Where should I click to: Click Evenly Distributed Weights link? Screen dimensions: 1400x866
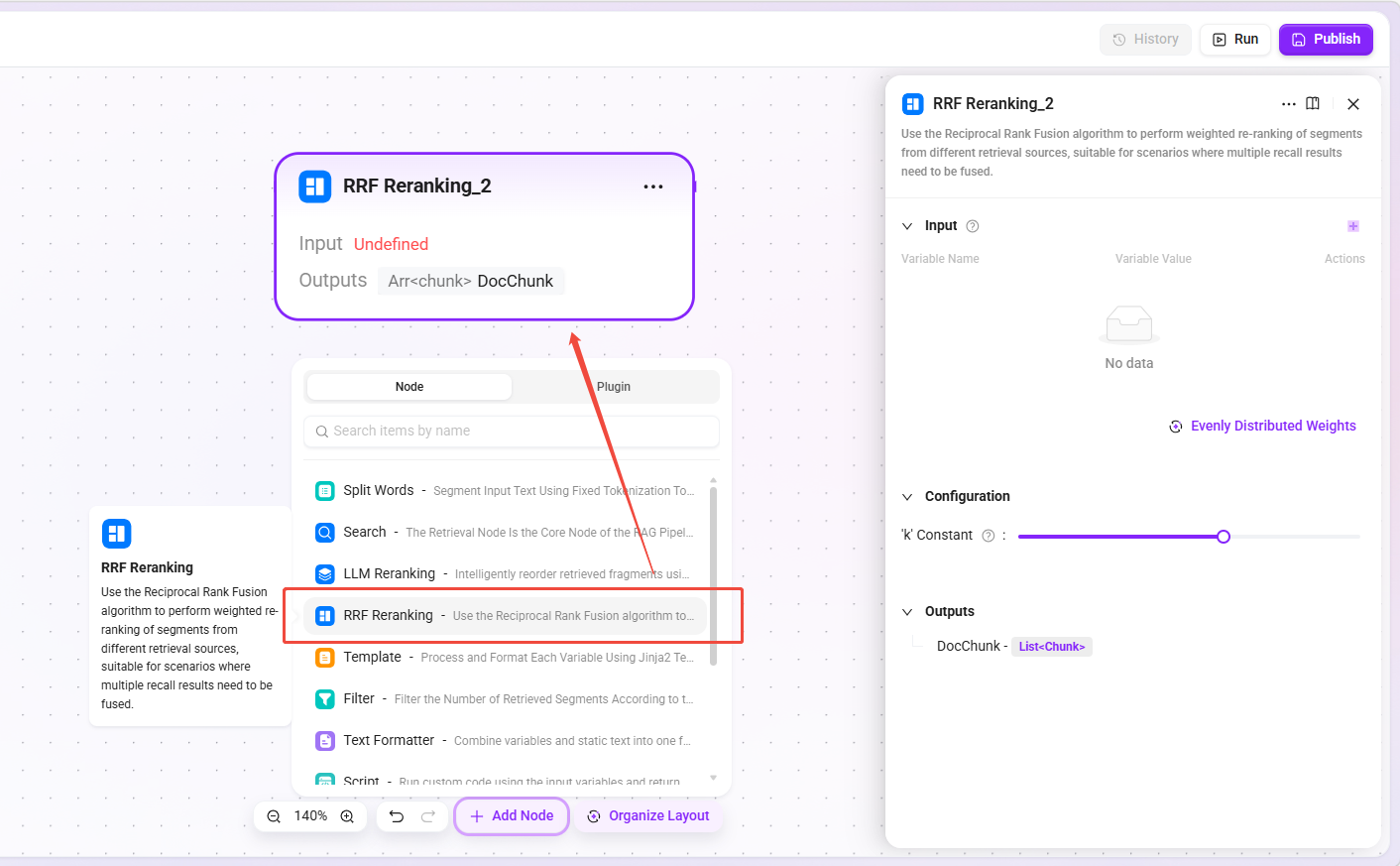[x=1262, y=427]
